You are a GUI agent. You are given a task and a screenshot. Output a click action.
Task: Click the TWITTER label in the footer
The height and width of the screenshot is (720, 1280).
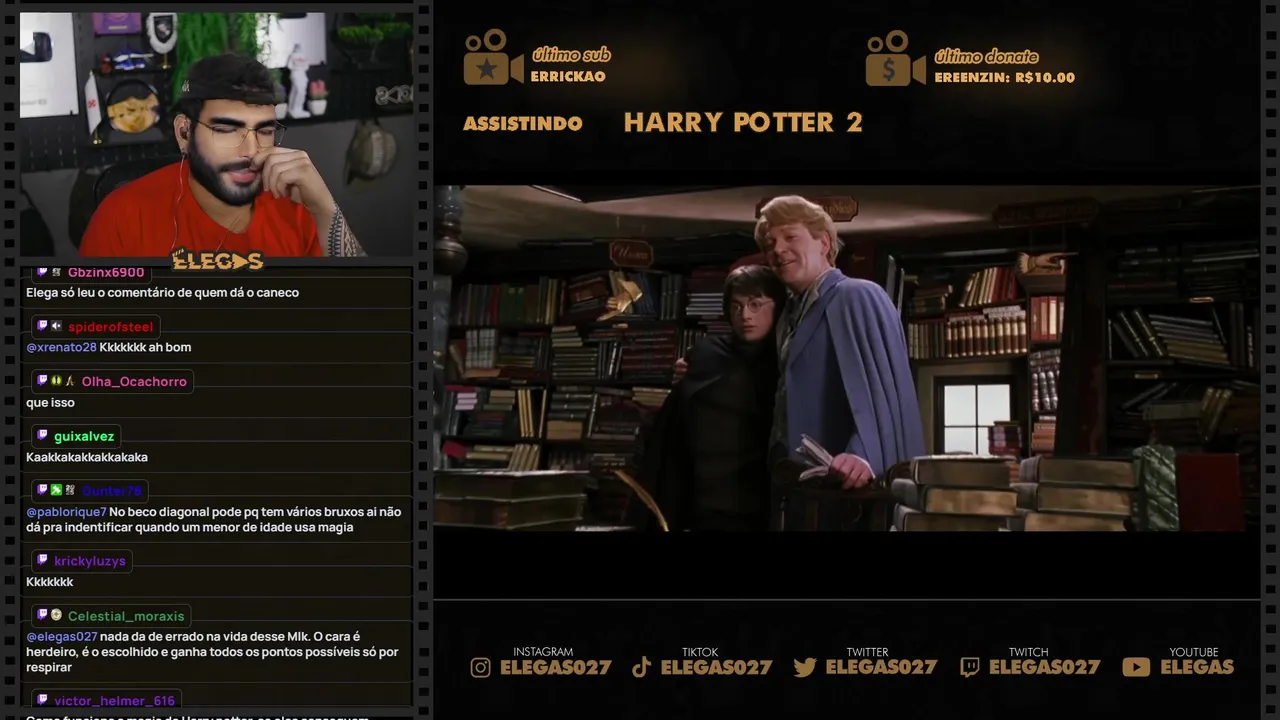[867, 652]
